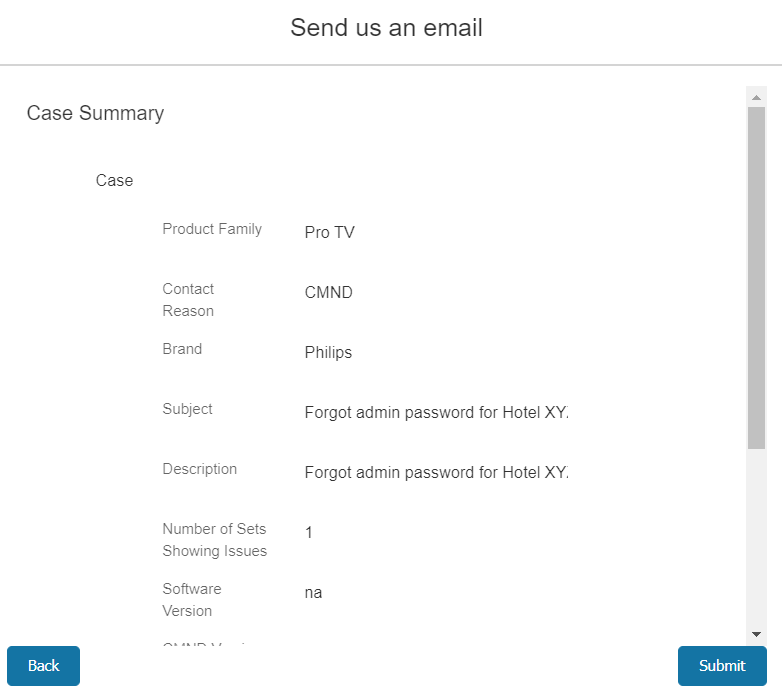Select the Product Family label
This screenshot has width=782, height=693.
pos(212,229)
